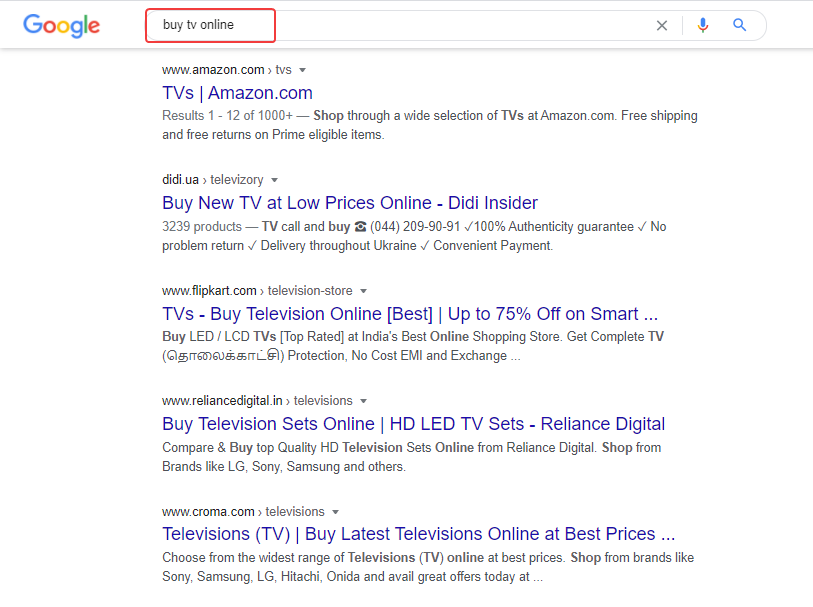Open the dropdown arrow beside didi.ua breadcrumb
This screenshot has height=607, width=813.
pos(275,180)
